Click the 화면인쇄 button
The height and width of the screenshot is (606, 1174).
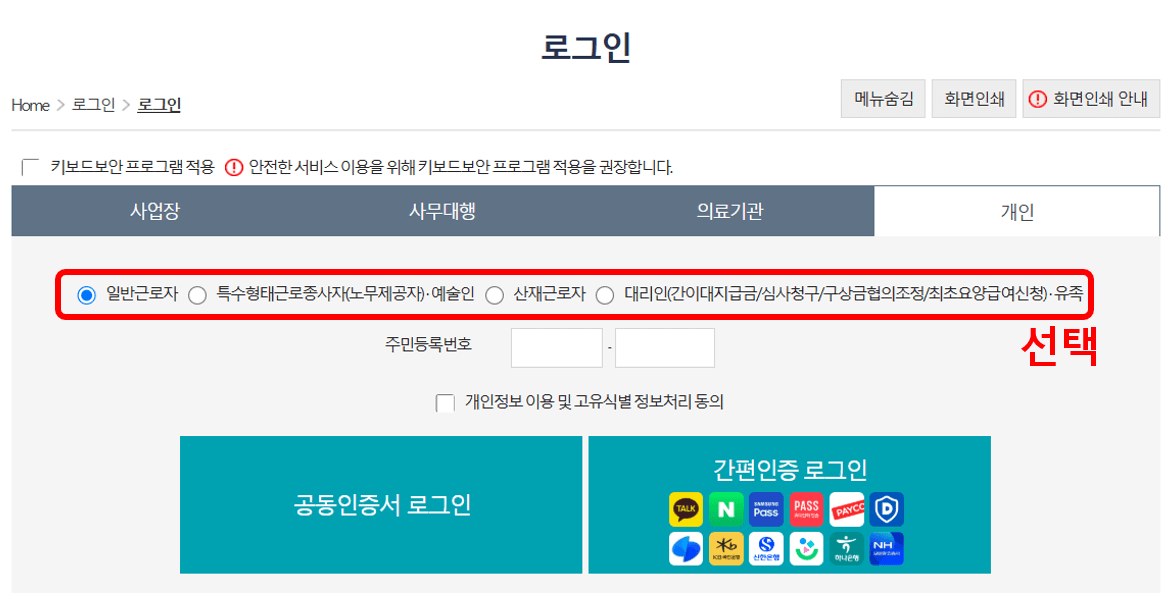973,98
